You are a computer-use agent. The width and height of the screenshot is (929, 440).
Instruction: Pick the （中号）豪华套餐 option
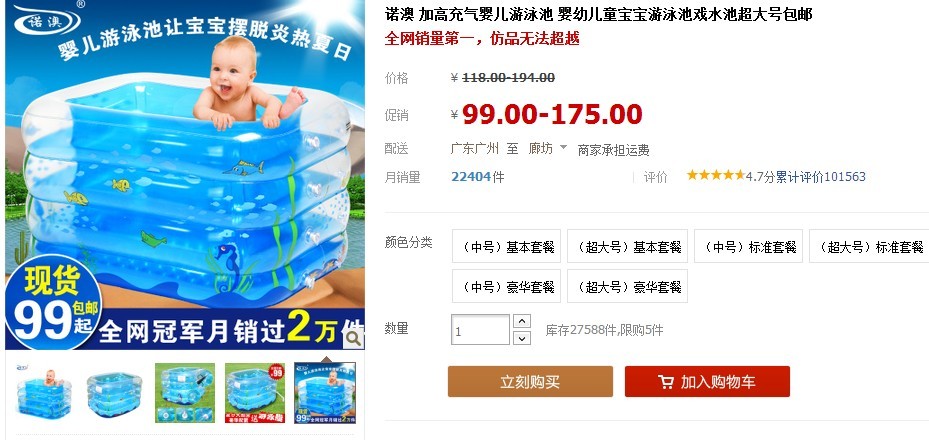coord(506,287)
